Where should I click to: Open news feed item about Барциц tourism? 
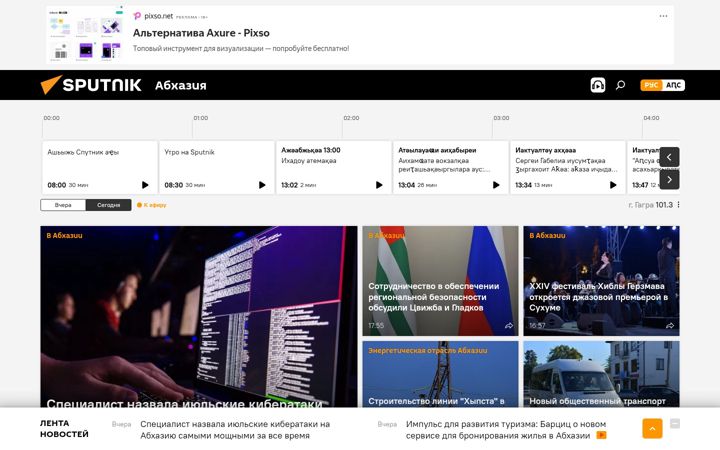point(506,430)
